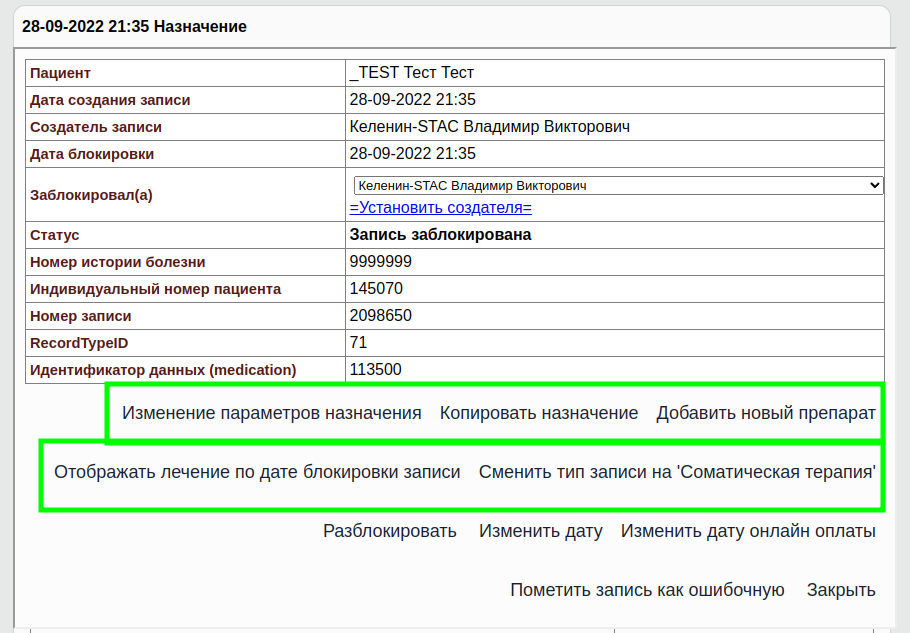Screen dimensions: 910x633
Task: Click the 'Индивидуальный номер пациента' label
Action: point(156,289)
